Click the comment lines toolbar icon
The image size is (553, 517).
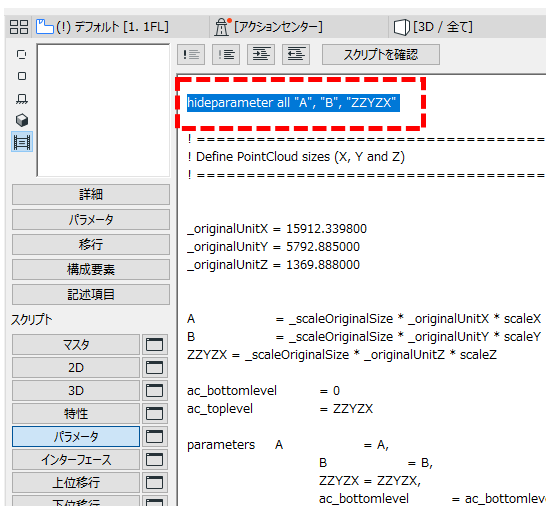pos(191,55)
